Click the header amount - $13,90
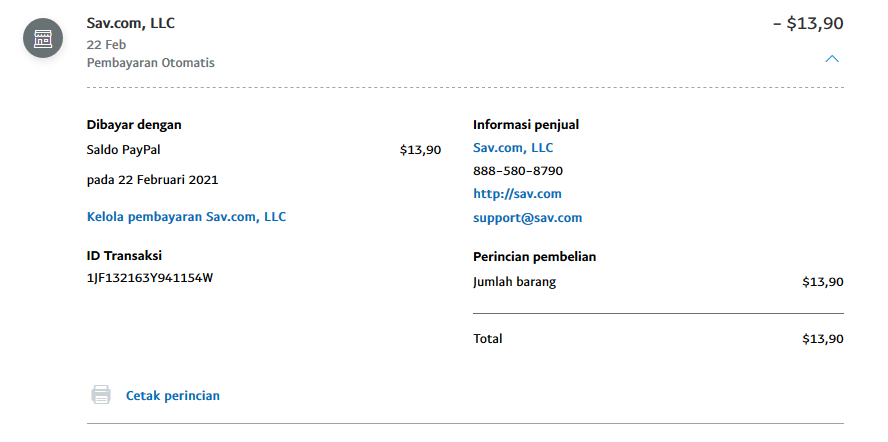The height and width of the screenshot is (442, 888). [808, 23]
